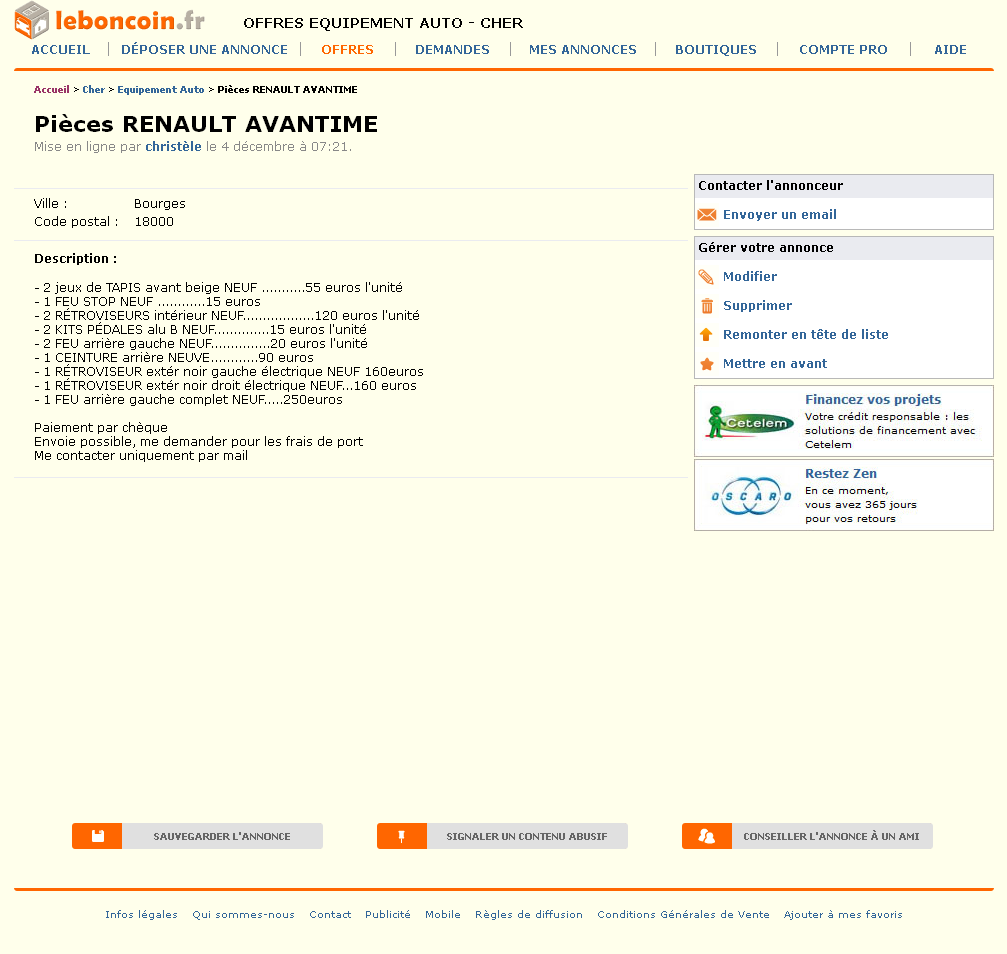Open the Mes annonces menu item

point(582,49)
